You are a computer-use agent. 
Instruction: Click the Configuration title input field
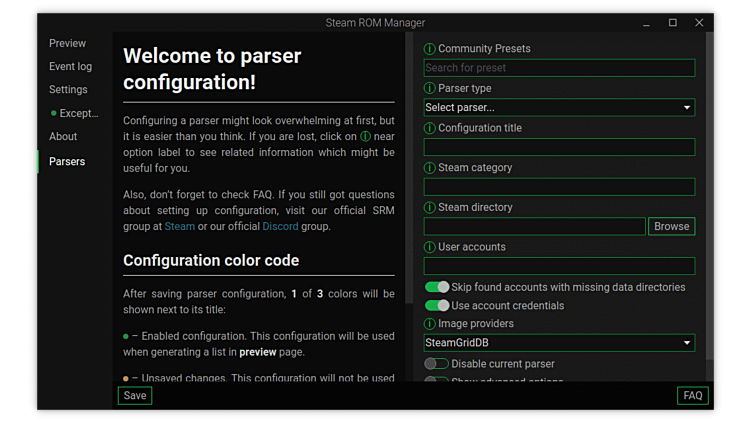559,147
